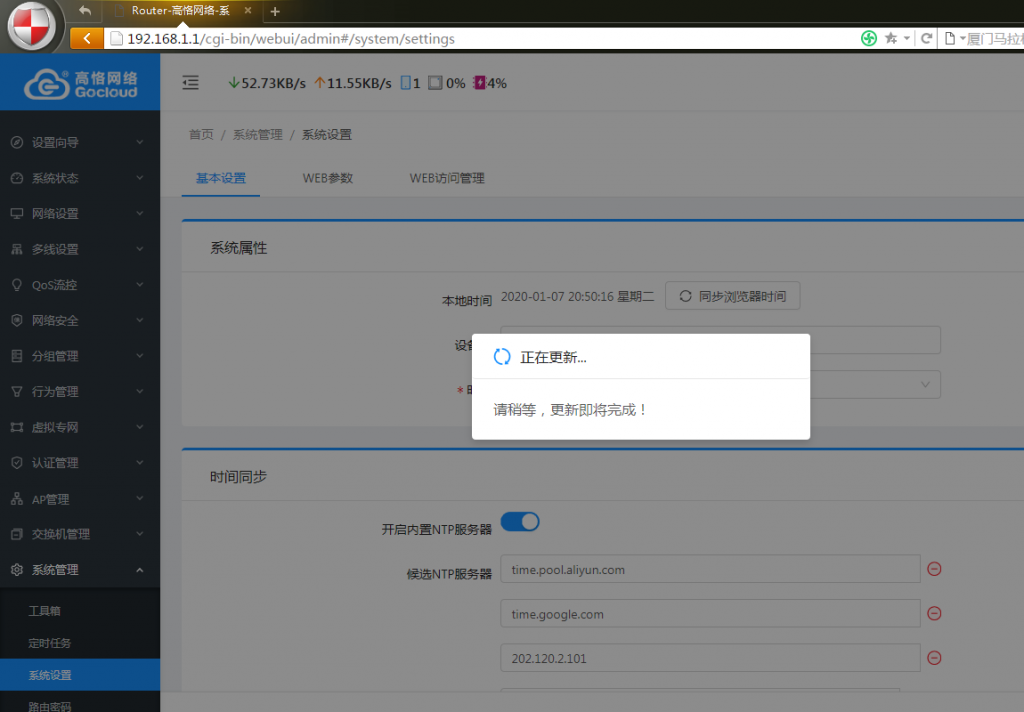1024x712 pixels.
Task: Expand the 行为管理 menu
Action: point(140,391)
